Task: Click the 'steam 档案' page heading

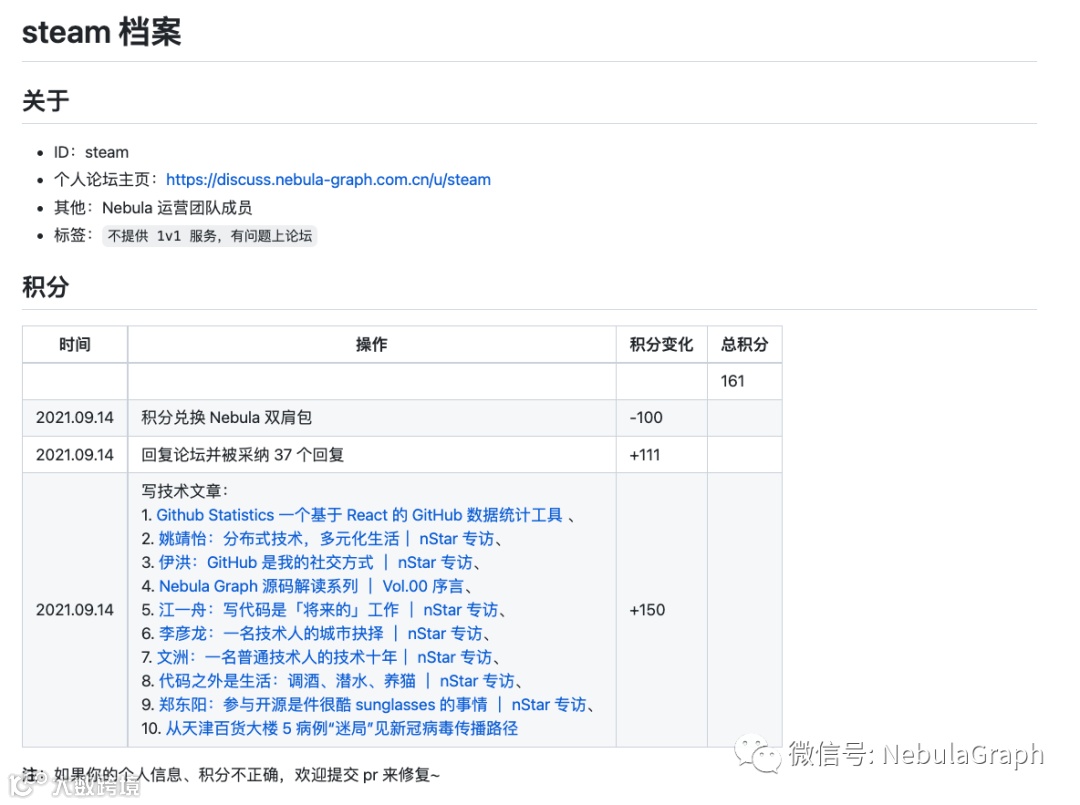Action: pos(102,32)
